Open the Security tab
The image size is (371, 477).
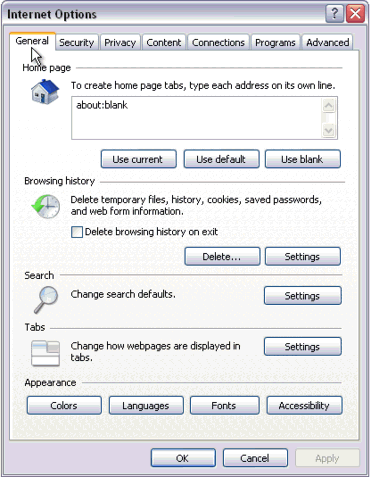tap(77, 43)
